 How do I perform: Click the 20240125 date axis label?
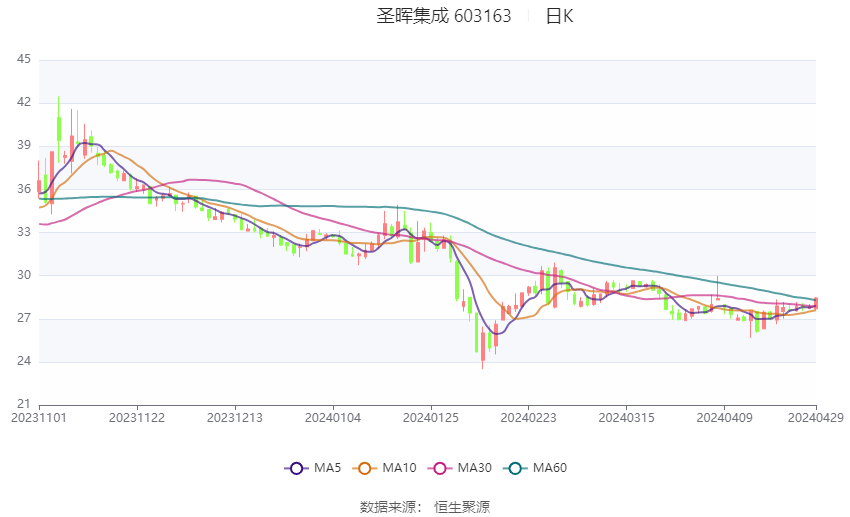point(431,417)
